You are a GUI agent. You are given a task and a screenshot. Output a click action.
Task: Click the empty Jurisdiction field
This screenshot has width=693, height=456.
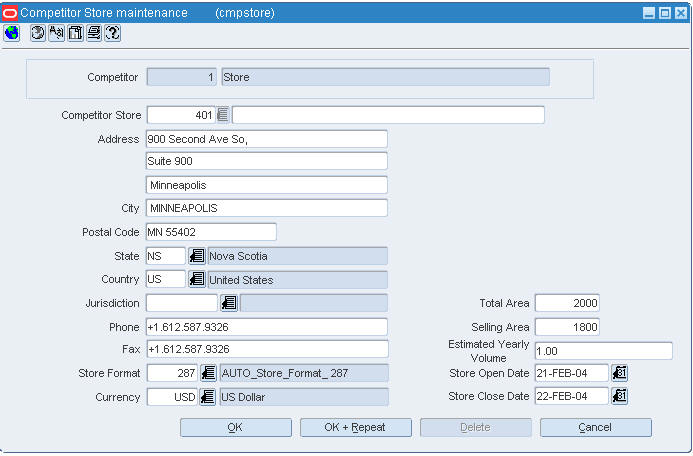[182, 303]
